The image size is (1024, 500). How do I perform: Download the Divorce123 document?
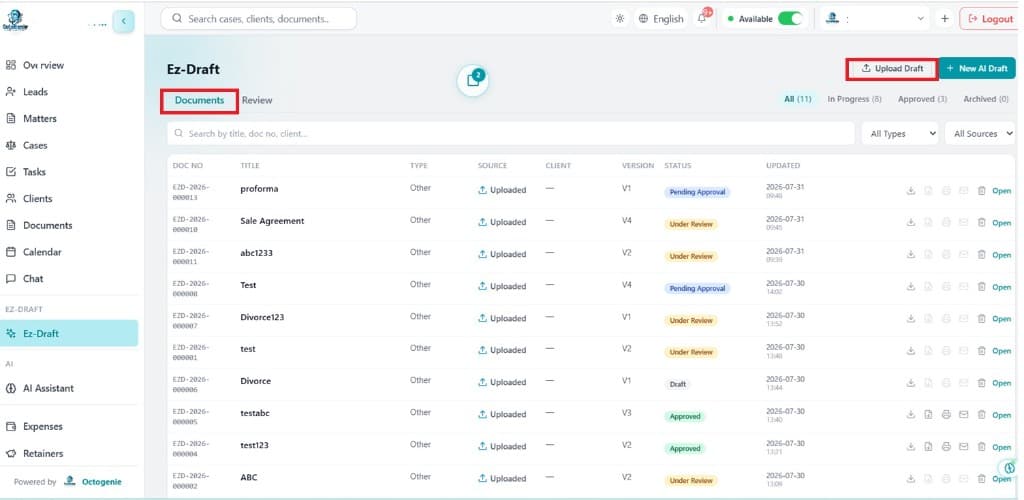coord(910,319)
